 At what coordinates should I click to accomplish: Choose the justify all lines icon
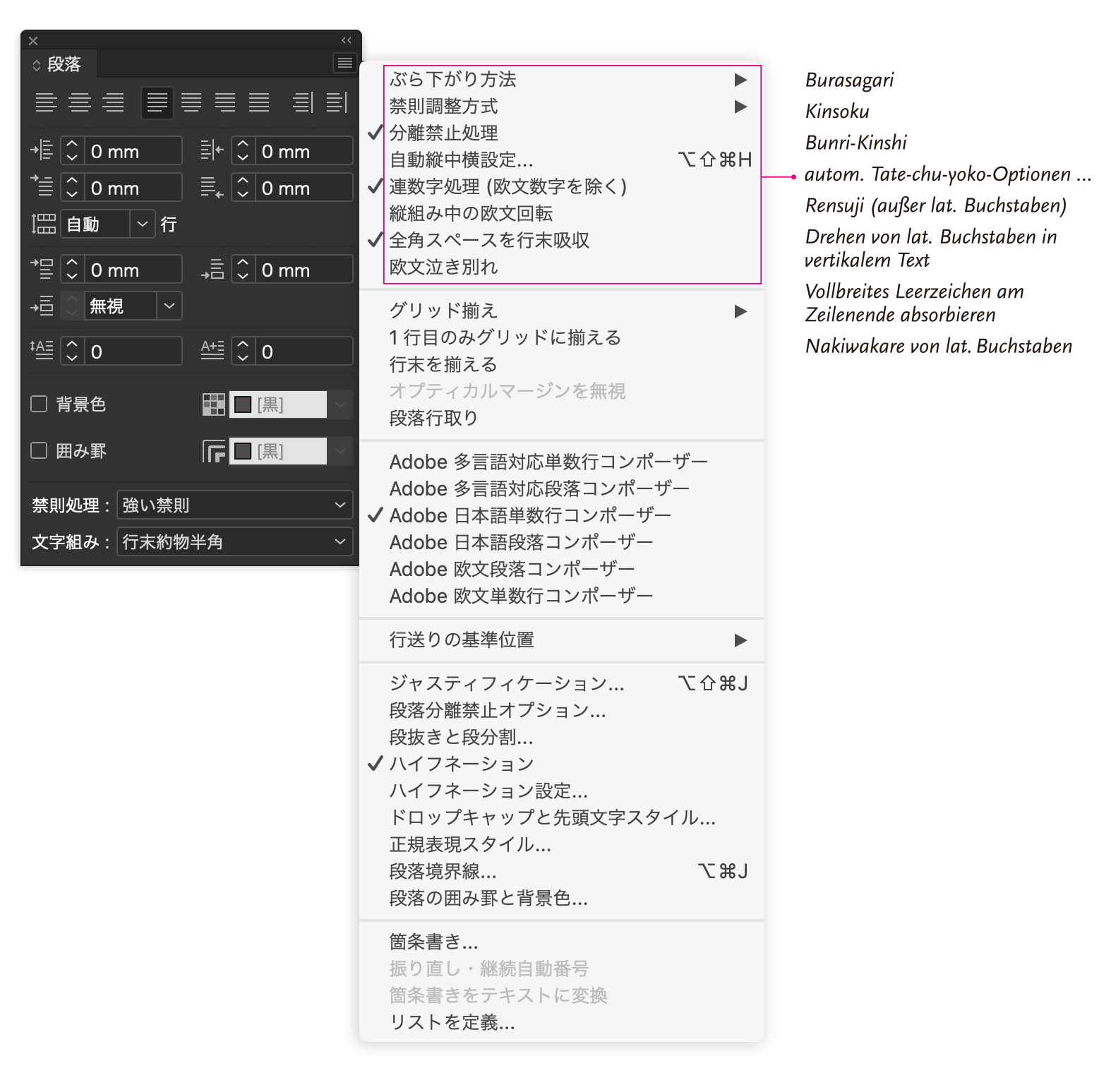[259, 102]
